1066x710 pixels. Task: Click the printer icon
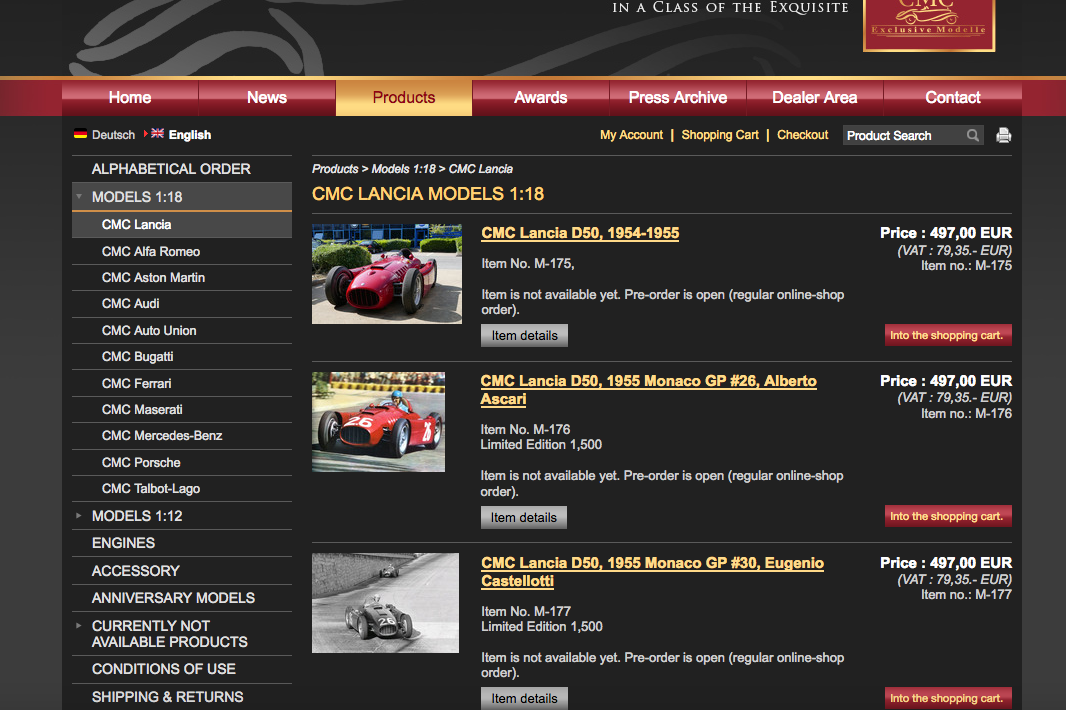(1003, 135)
